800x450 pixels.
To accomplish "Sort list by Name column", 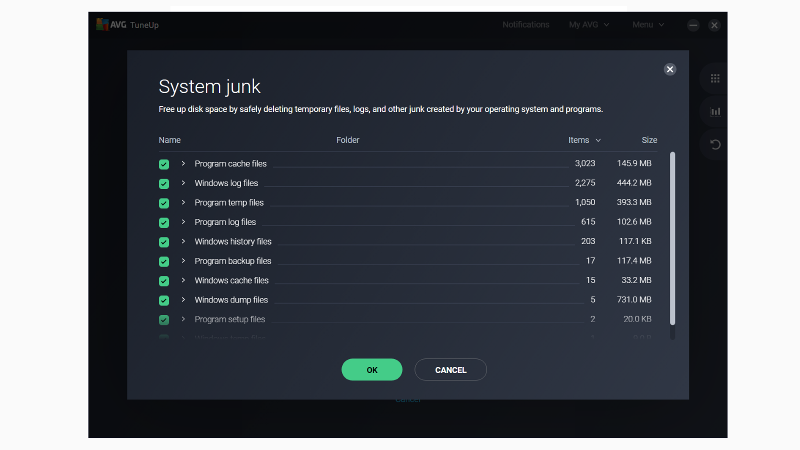I will point(169,140).
